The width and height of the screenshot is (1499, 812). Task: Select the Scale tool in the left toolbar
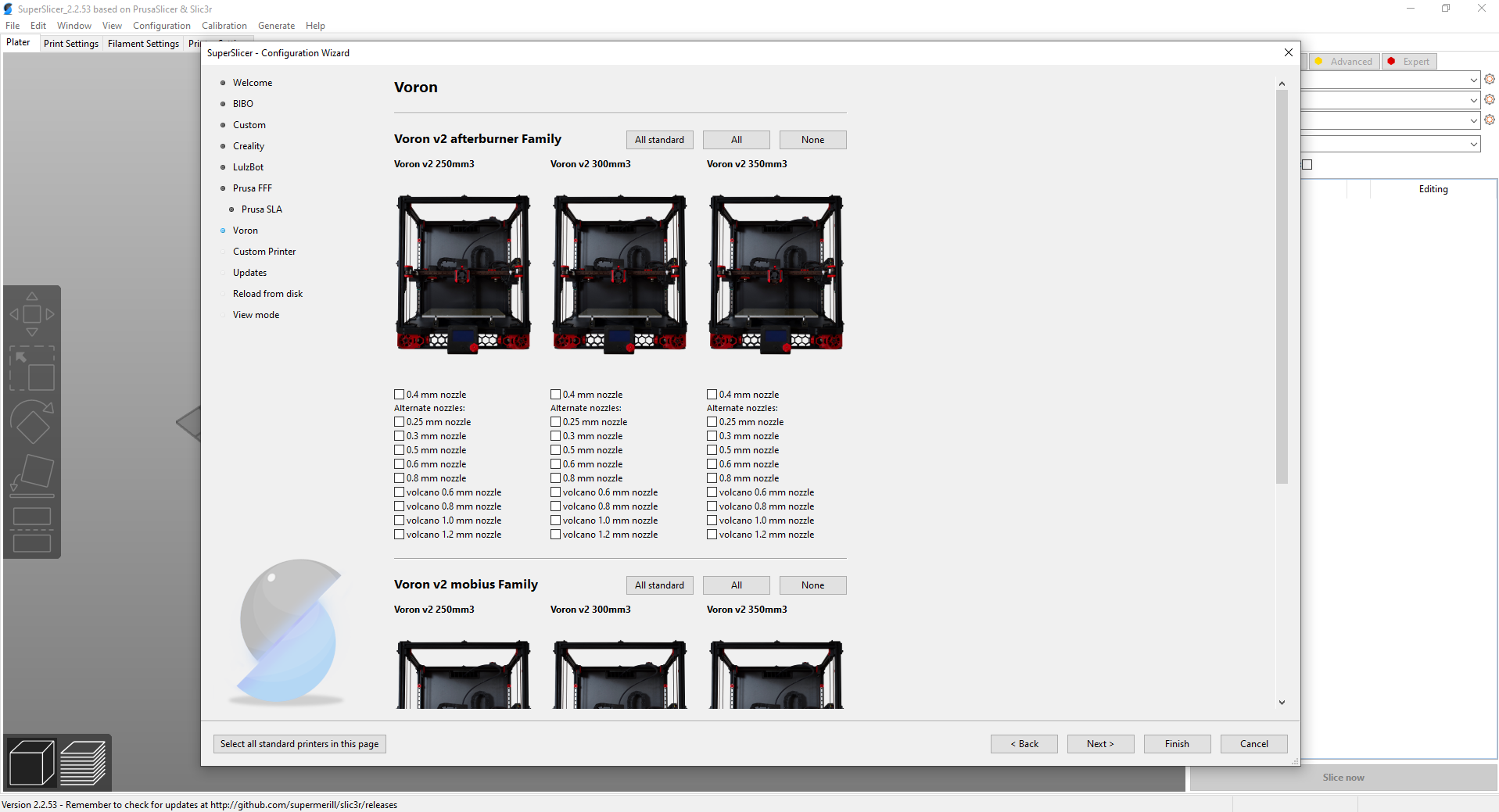tap(32, 368)
